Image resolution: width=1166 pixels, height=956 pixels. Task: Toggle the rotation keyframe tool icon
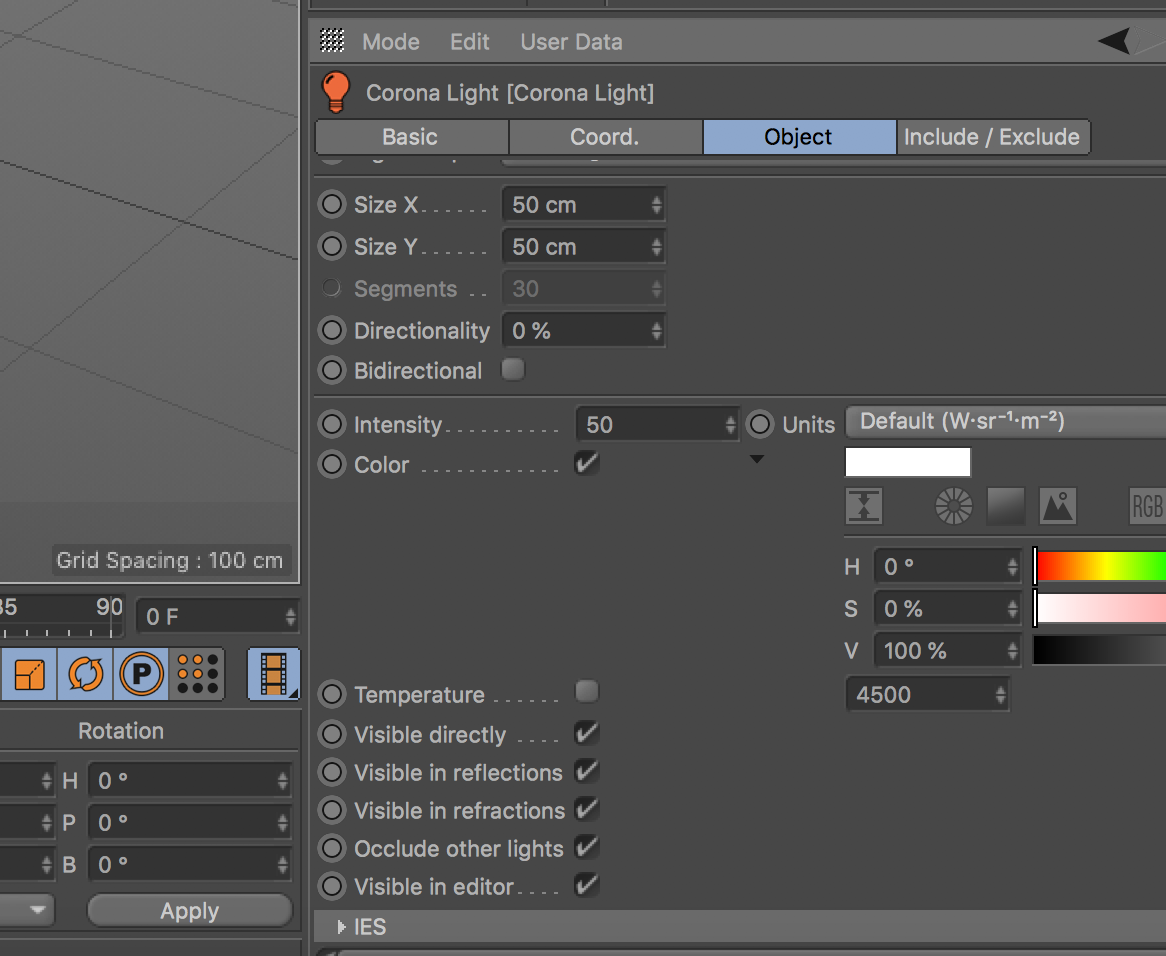point(86,674)
